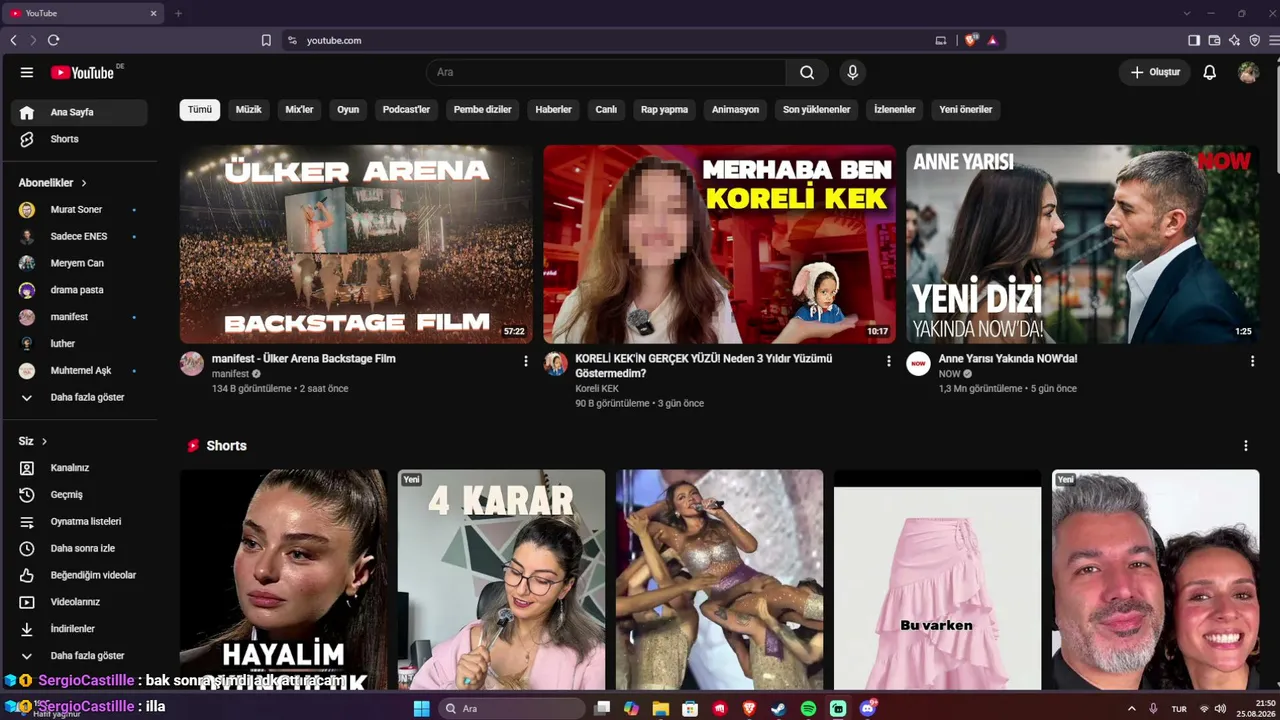1280x720 pixels.
Task: Open the Shorts section more options
Action: coord(1245,446)
